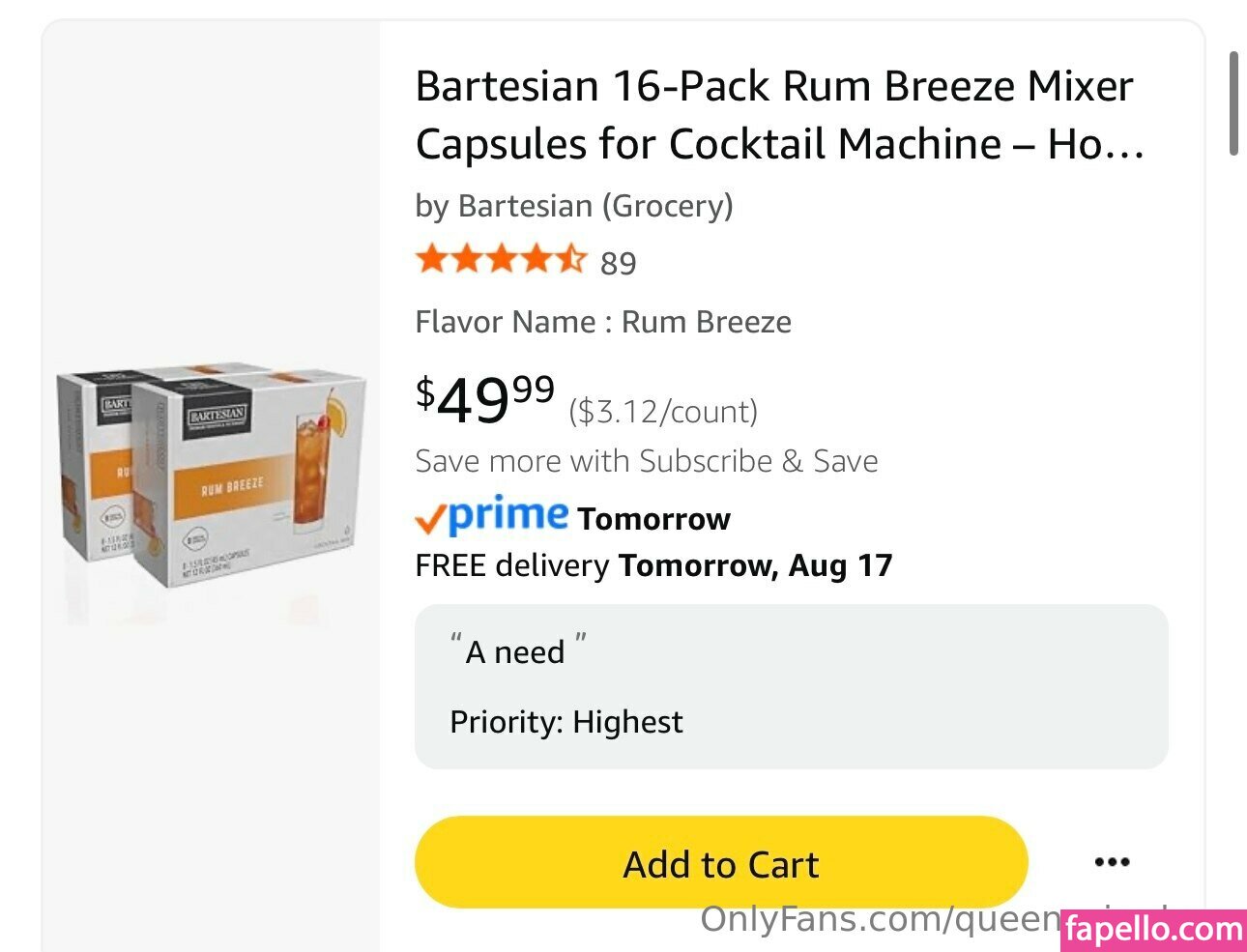The width and height of the screenshot is (1247, 952).
Task: Click the $3.12/count unit price
Action: [663, 412]
